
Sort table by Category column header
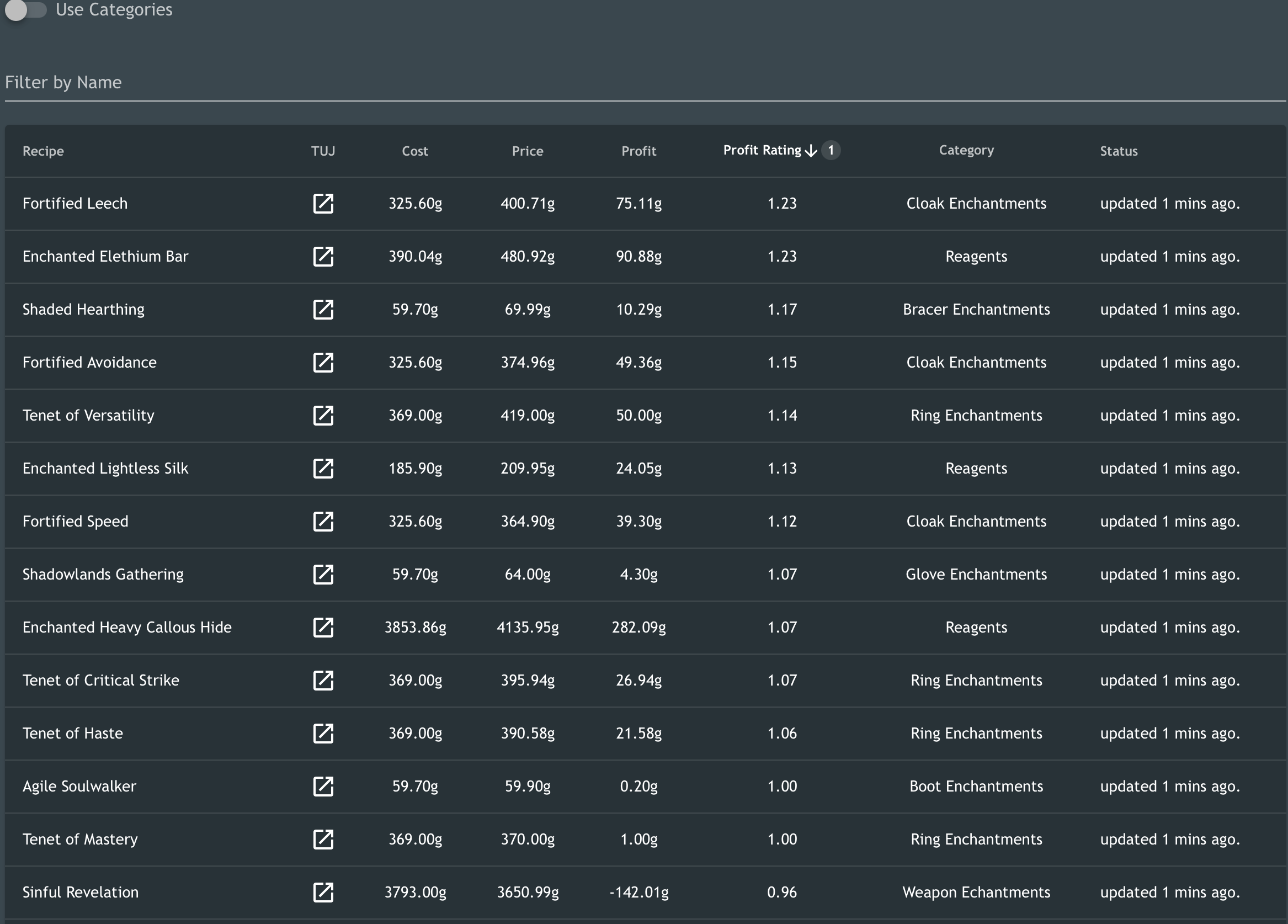pyautogui.click(x=967, y=150)
